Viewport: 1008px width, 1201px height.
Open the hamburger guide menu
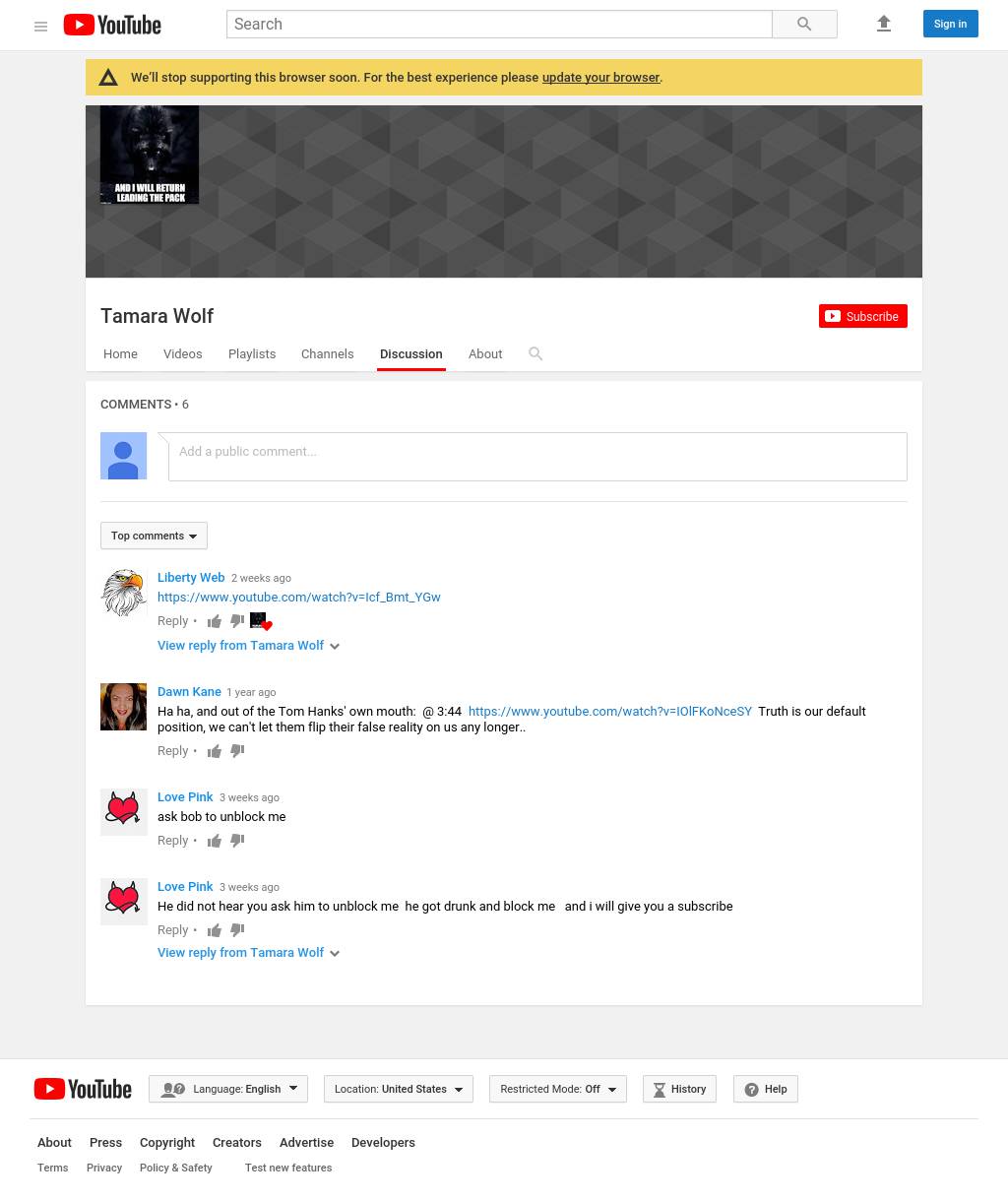pos(40,26)
